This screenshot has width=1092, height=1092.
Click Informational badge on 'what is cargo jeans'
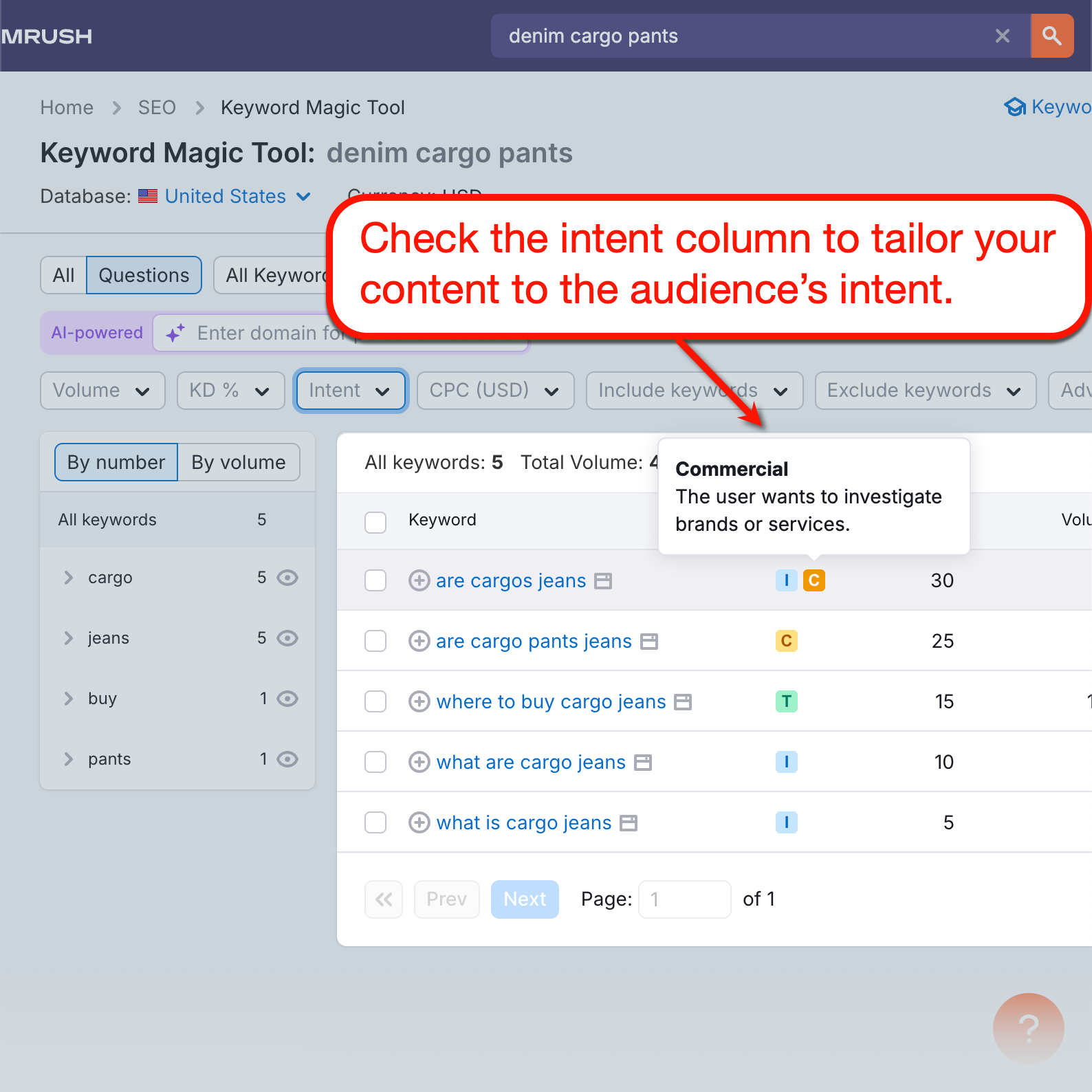[x=787, y=822]
